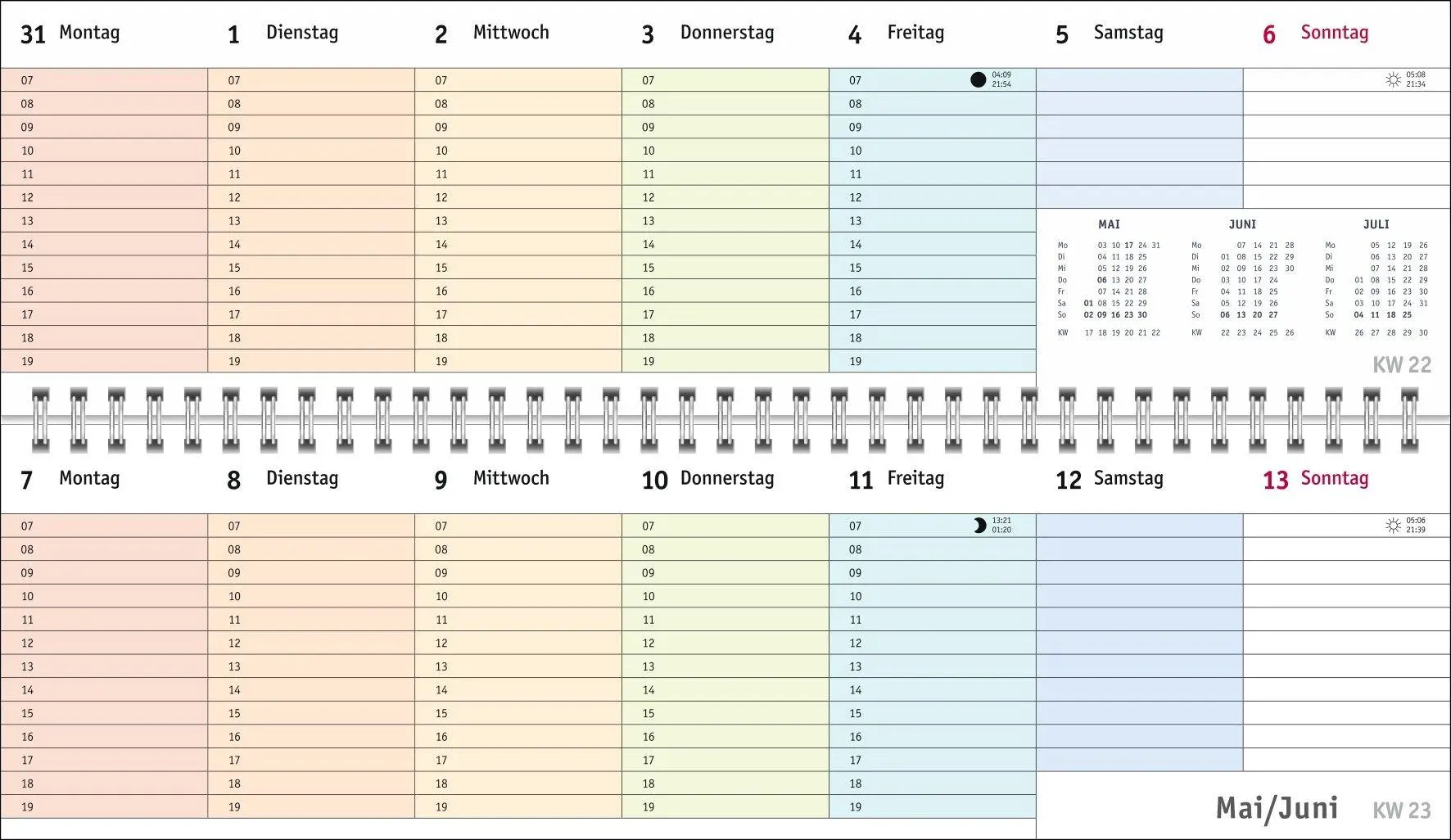Select the 10 o'clock slot on Donnerstag 3
This screenshot has height=840, width=1451.
tap(725, 151)
